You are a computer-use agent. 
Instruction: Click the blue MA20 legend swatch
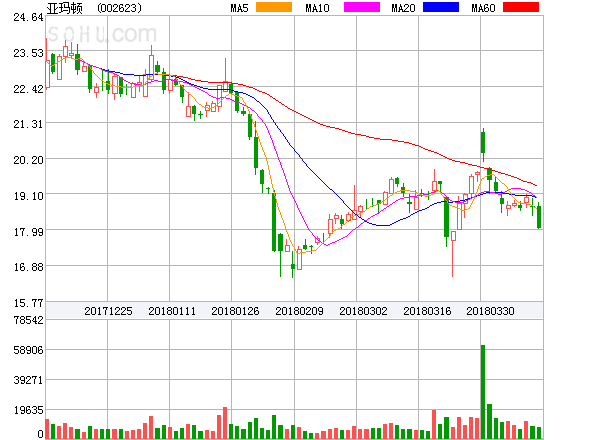(x=441, y=7)
